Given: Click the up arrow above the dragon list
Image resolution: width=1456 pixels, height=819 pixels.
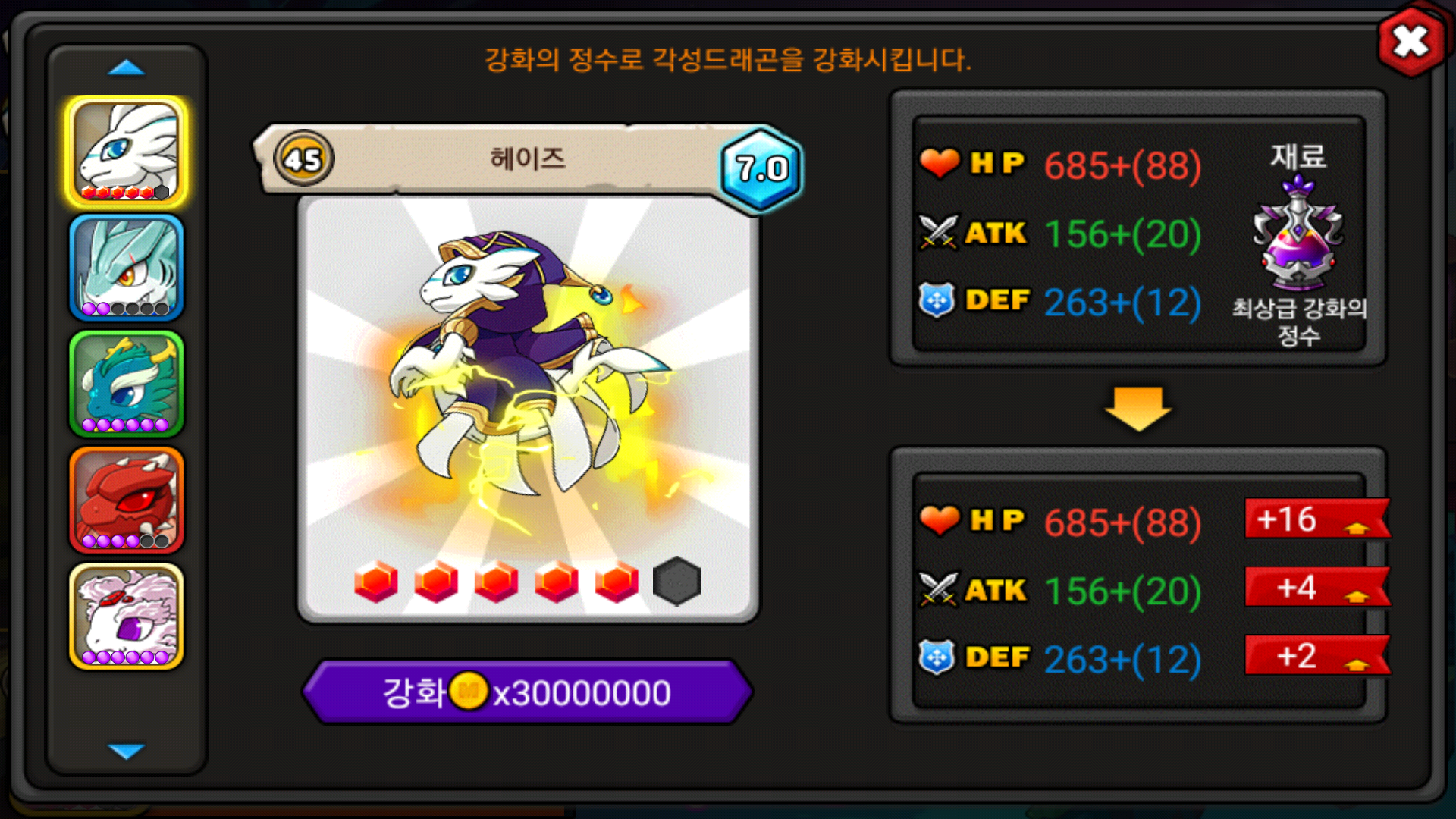Looking at the screenshot, I should point(127,68).
